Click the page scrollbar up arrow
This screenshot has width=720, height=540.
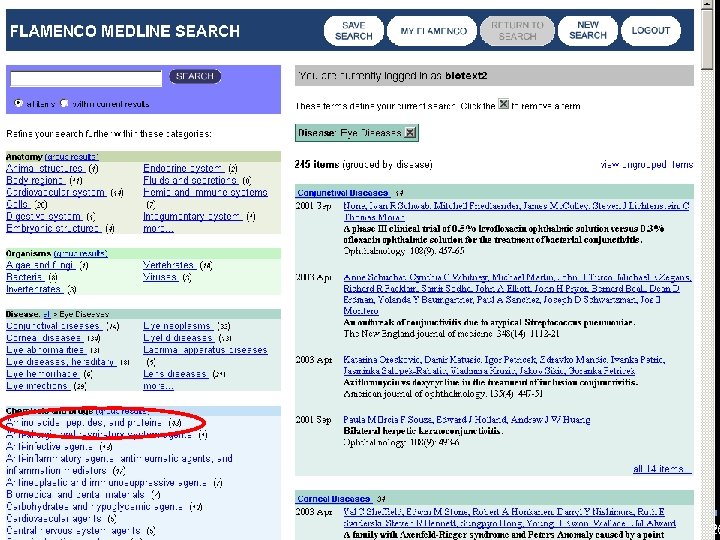click(707, 4)
